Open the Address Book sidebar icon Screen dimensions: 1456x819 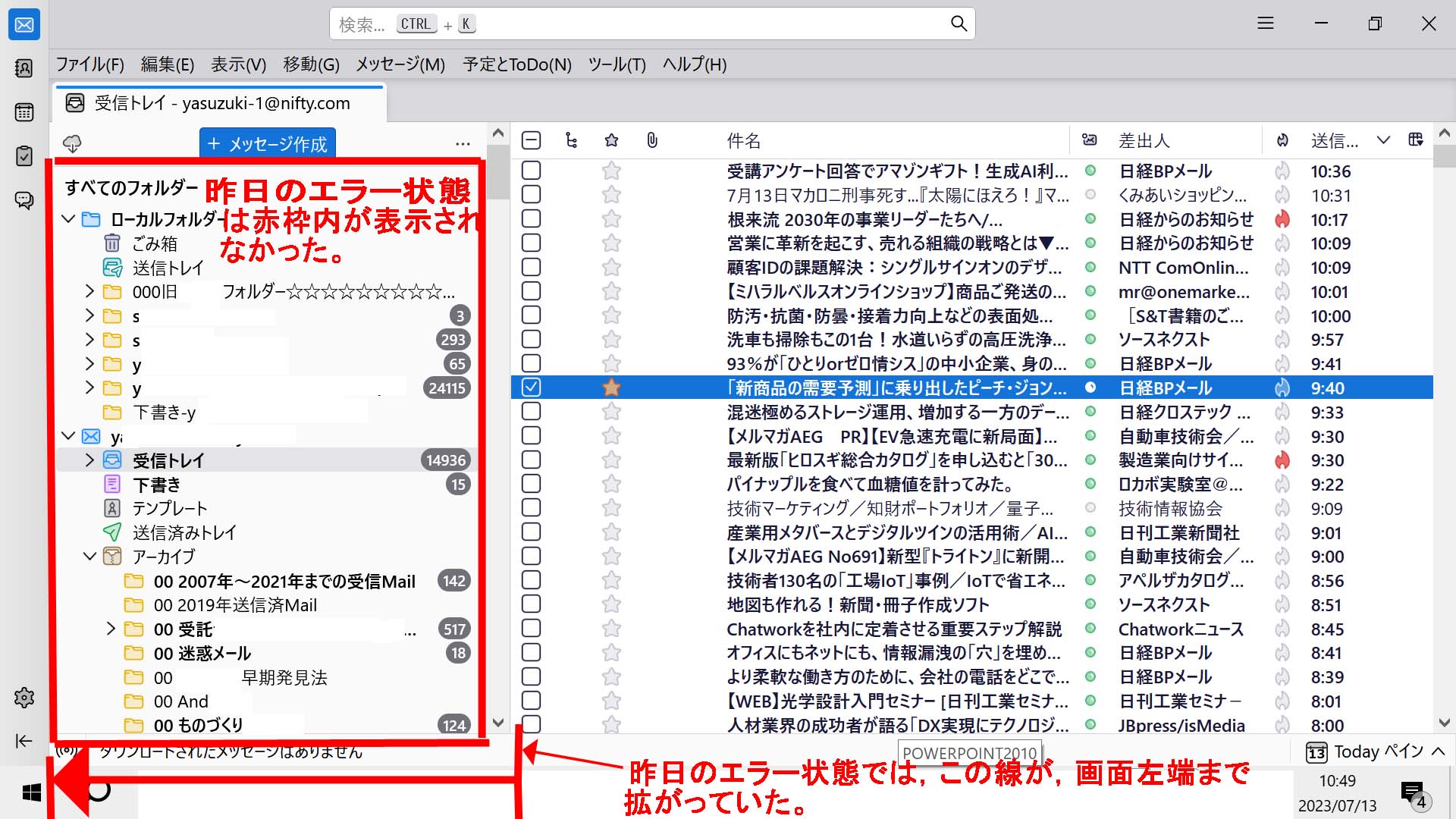click(24, 69)
